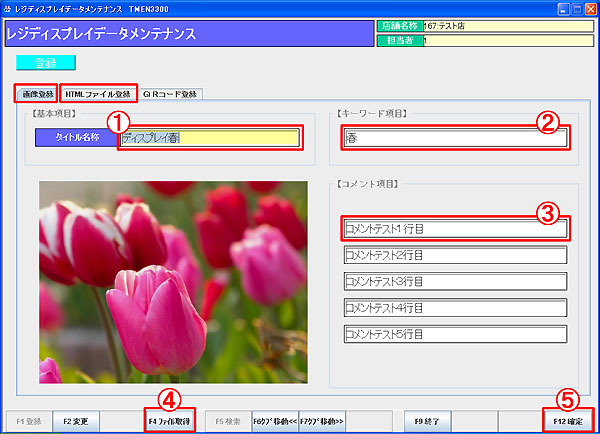Viewport: 600px width, 434px height.
Task: Focus the キーワード field containing 春
Action: coord(455,138)
